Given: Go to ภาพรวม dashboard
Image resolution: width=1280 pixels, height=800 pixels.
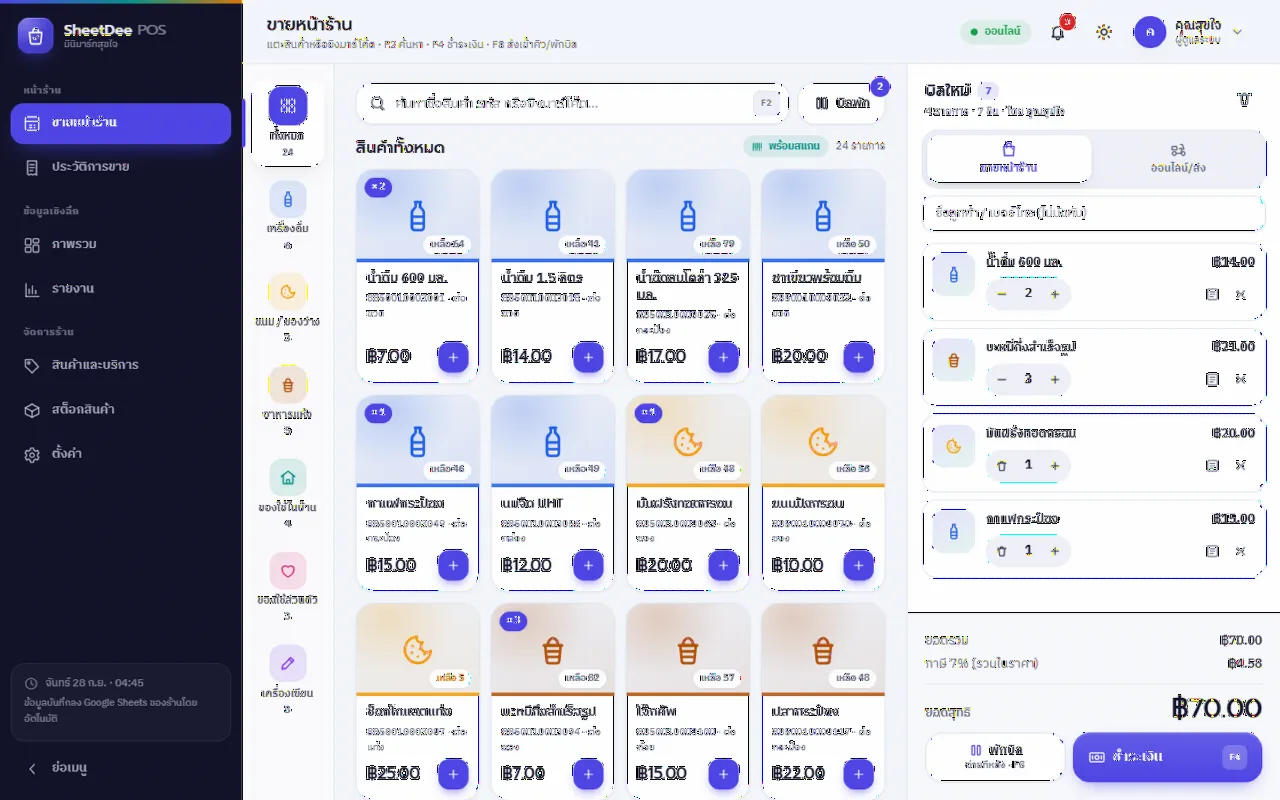Looking at the screenshot, I should (120, 245).
